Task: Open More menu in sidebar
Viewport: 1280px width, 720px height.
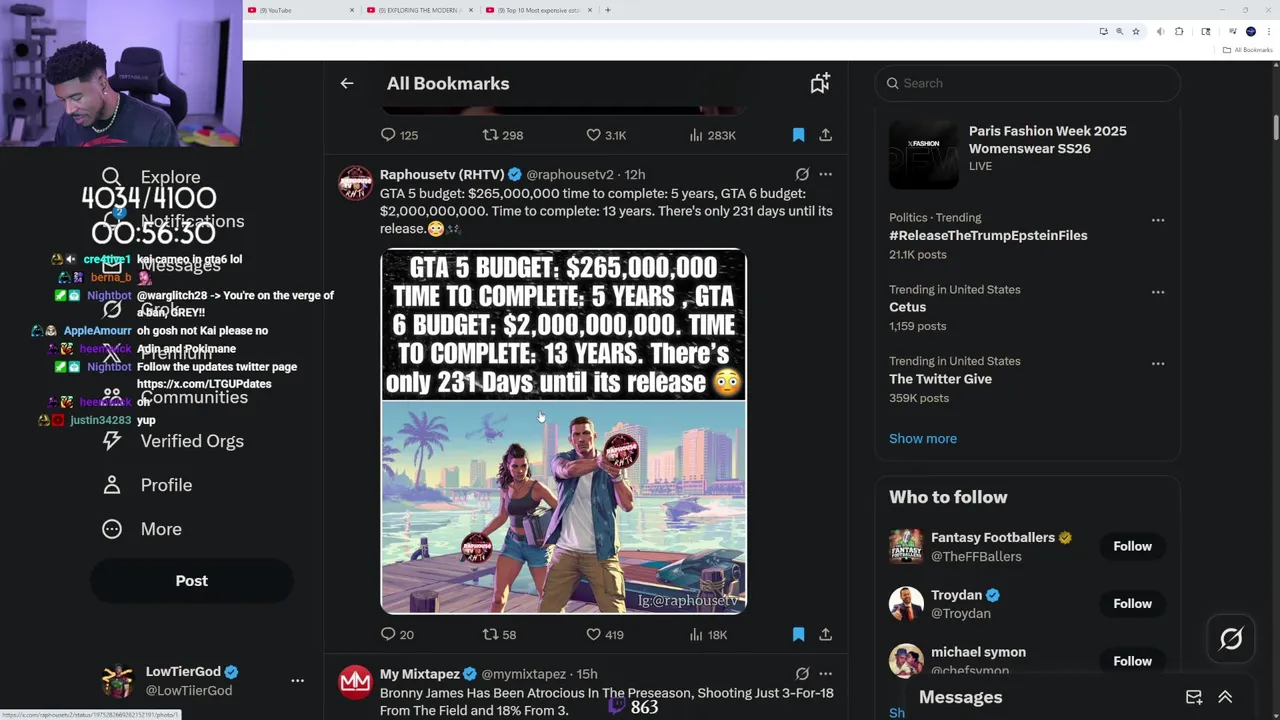Action: click(x=142, y=529)
